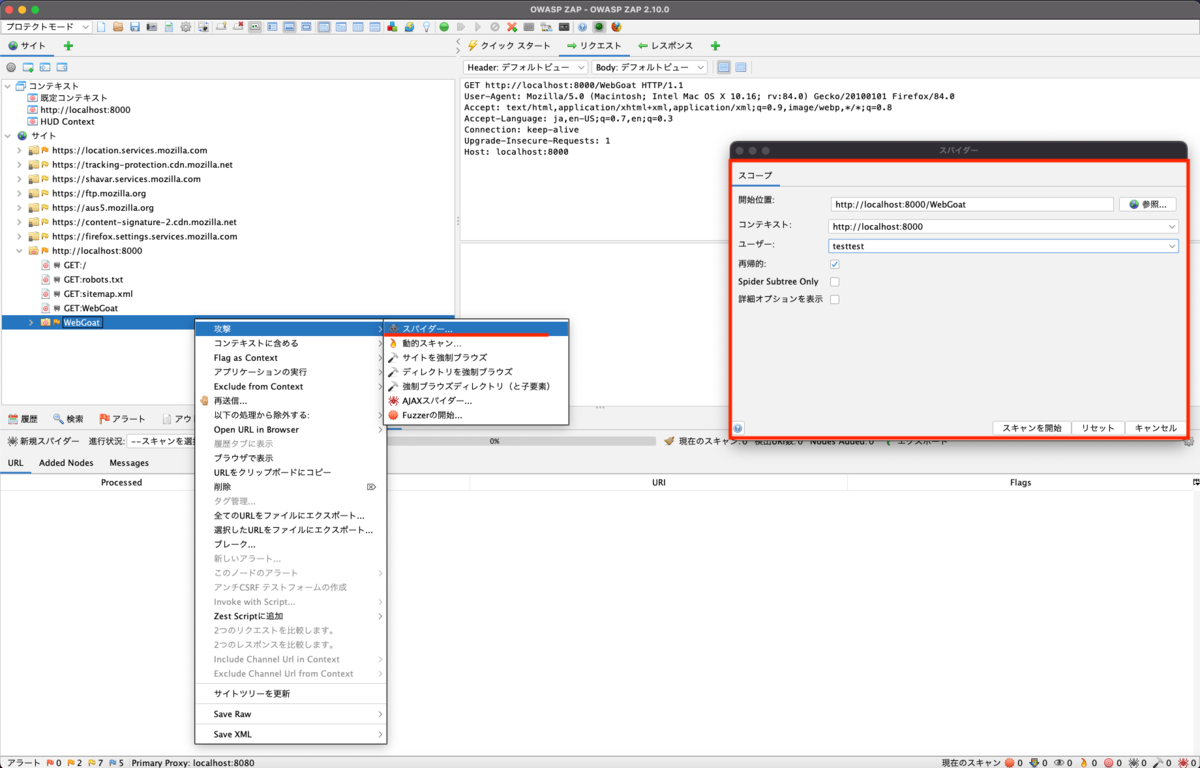This screenshot has width=1200, height=768.
Task: Click the 開始位置 URL input field
Action: (x=971, y=204)
